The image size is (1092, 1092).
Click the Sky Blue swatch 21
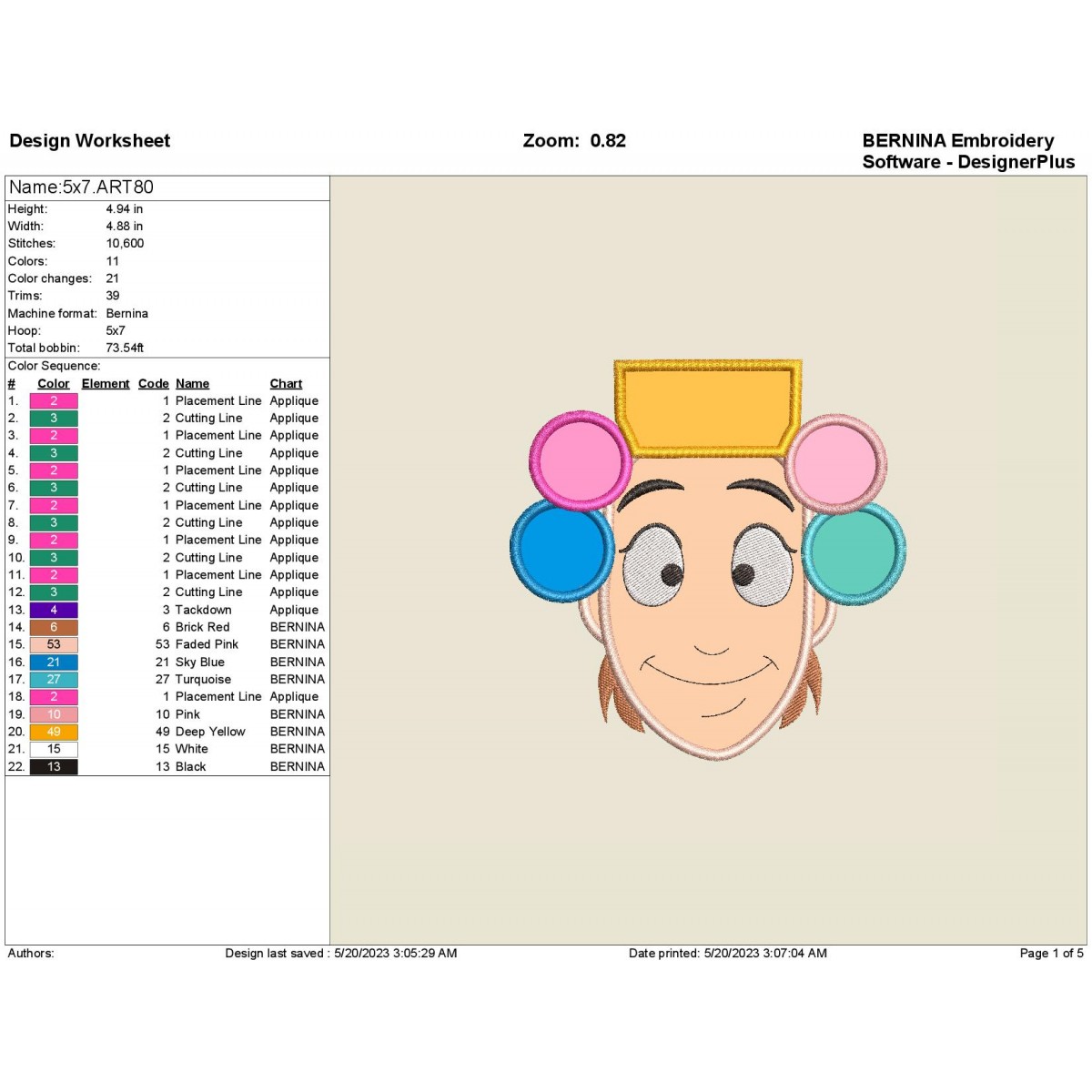54,662
